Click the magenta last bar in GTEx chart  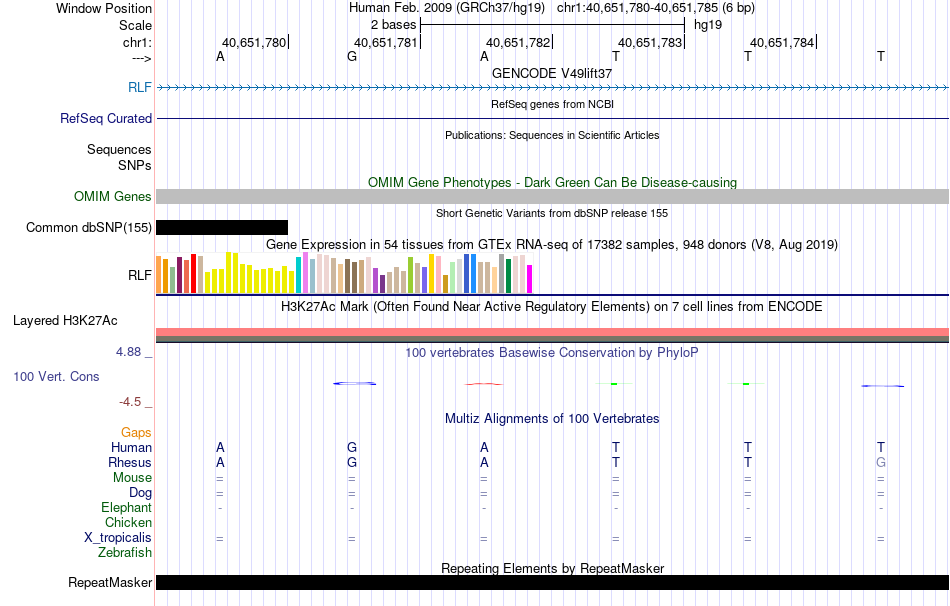pos(530,279)
